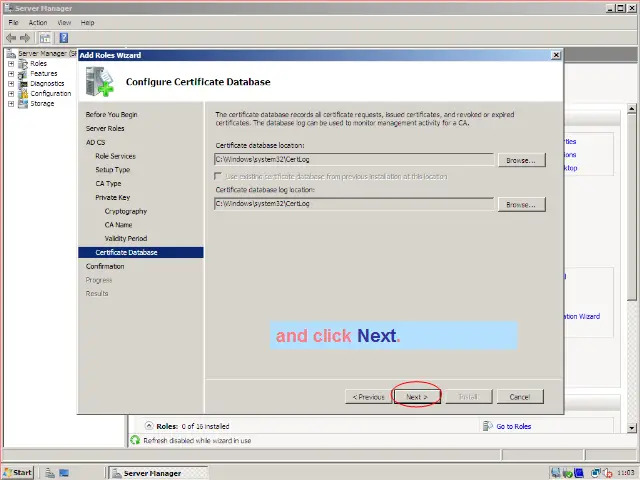The height and width of the screenshot is (480, 640).
Task: Click the Next button
Action: click(x=417, y=397)
